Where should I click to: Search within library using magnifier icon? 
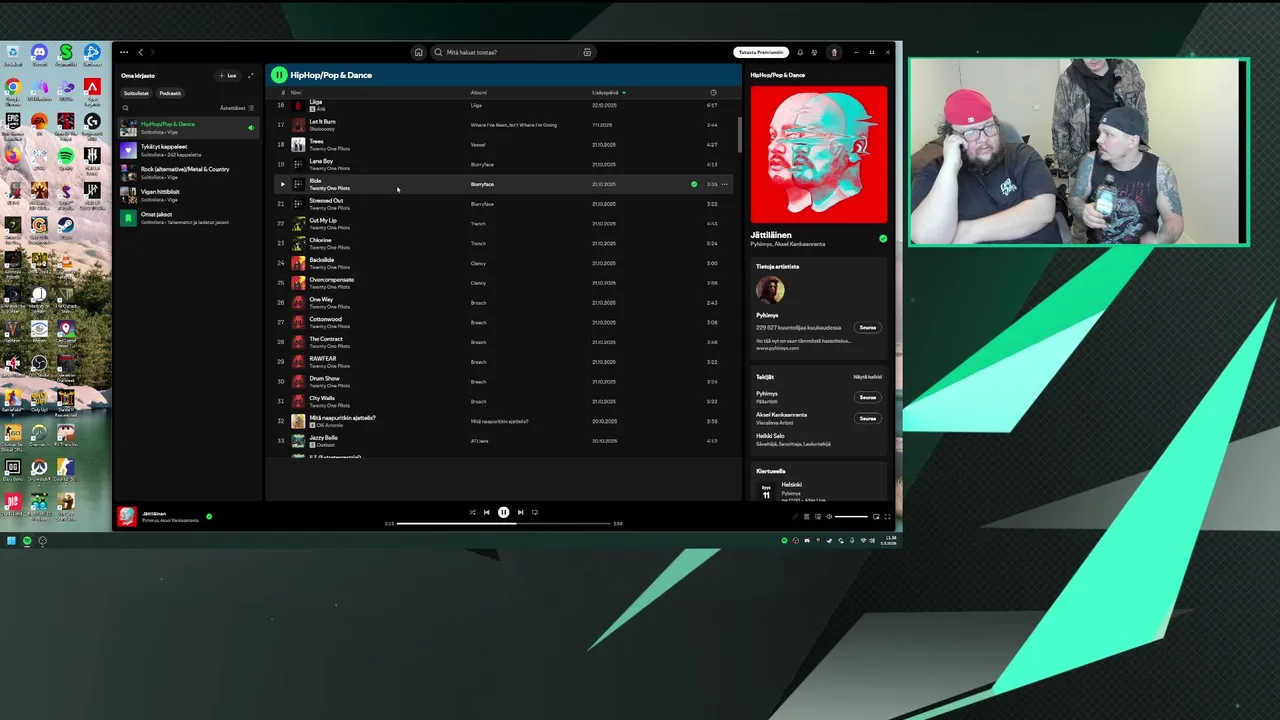pyautogui.click(x=125, y=108)
